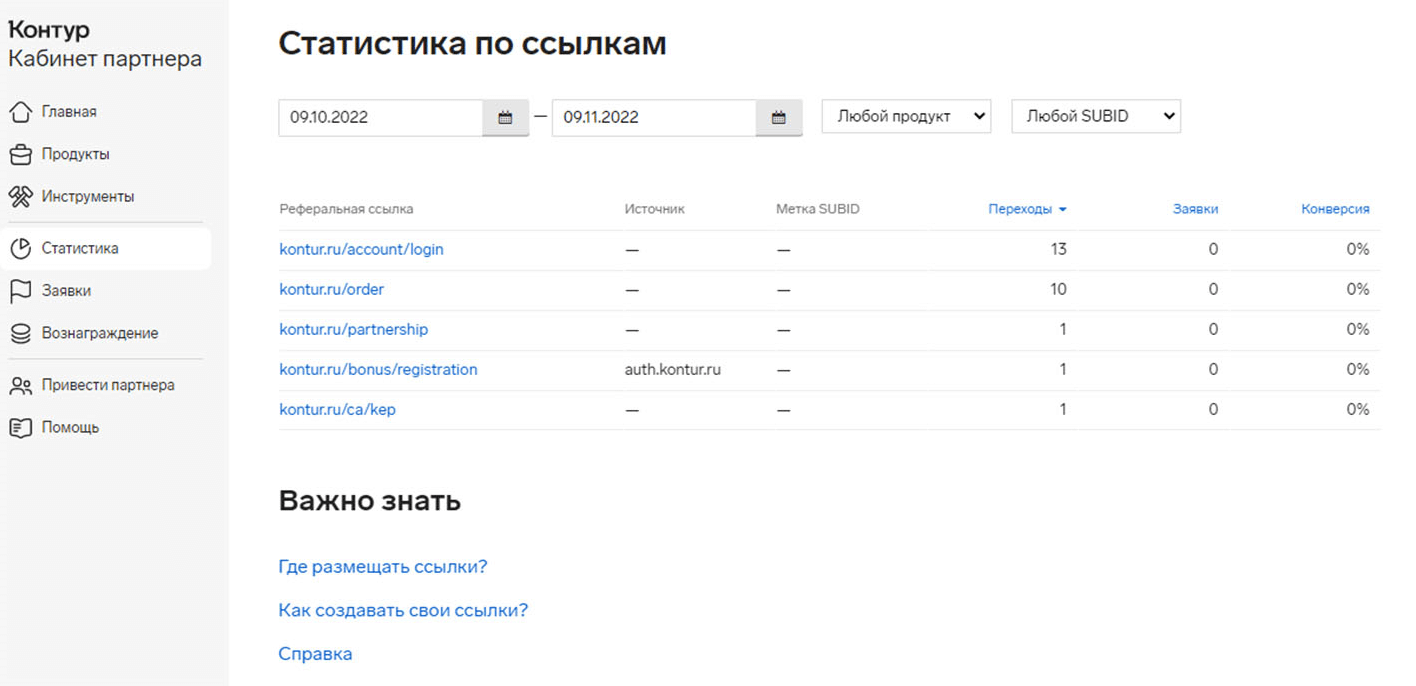Open the Справка link
Screen dimensions: 1416x686
point(315,654)
